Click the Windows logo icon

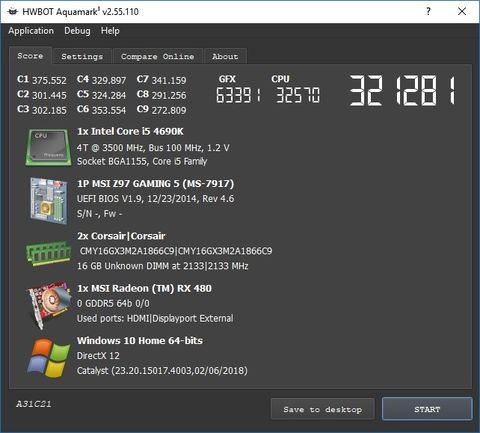[49, 358]
